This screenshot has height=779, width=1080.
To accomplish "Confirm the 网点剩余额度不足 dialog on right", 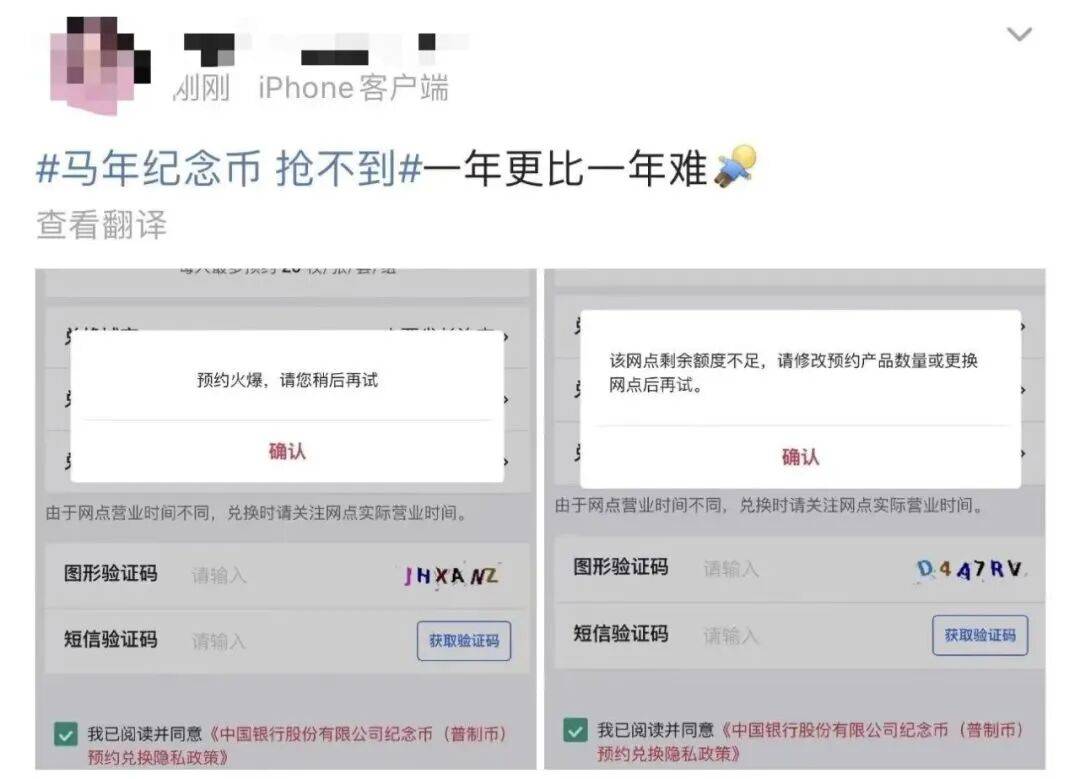I will click(x=800, y=457).
